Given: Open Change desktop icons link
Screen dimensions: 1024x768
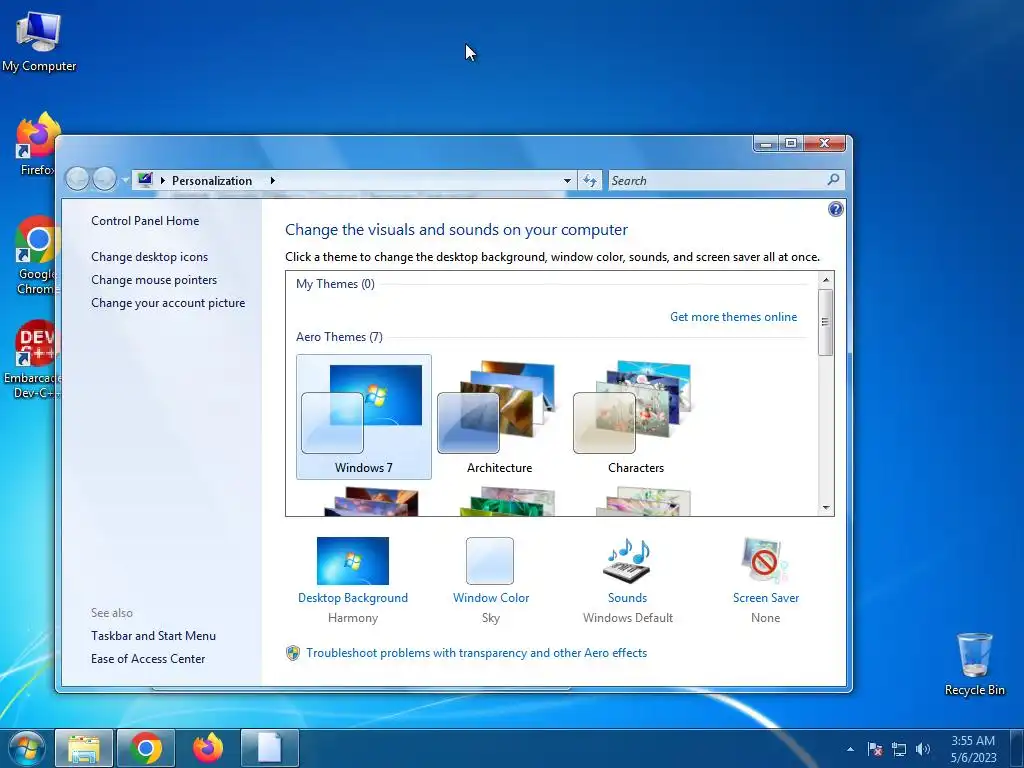Looking at the screenshot, I should coord(150,257).
